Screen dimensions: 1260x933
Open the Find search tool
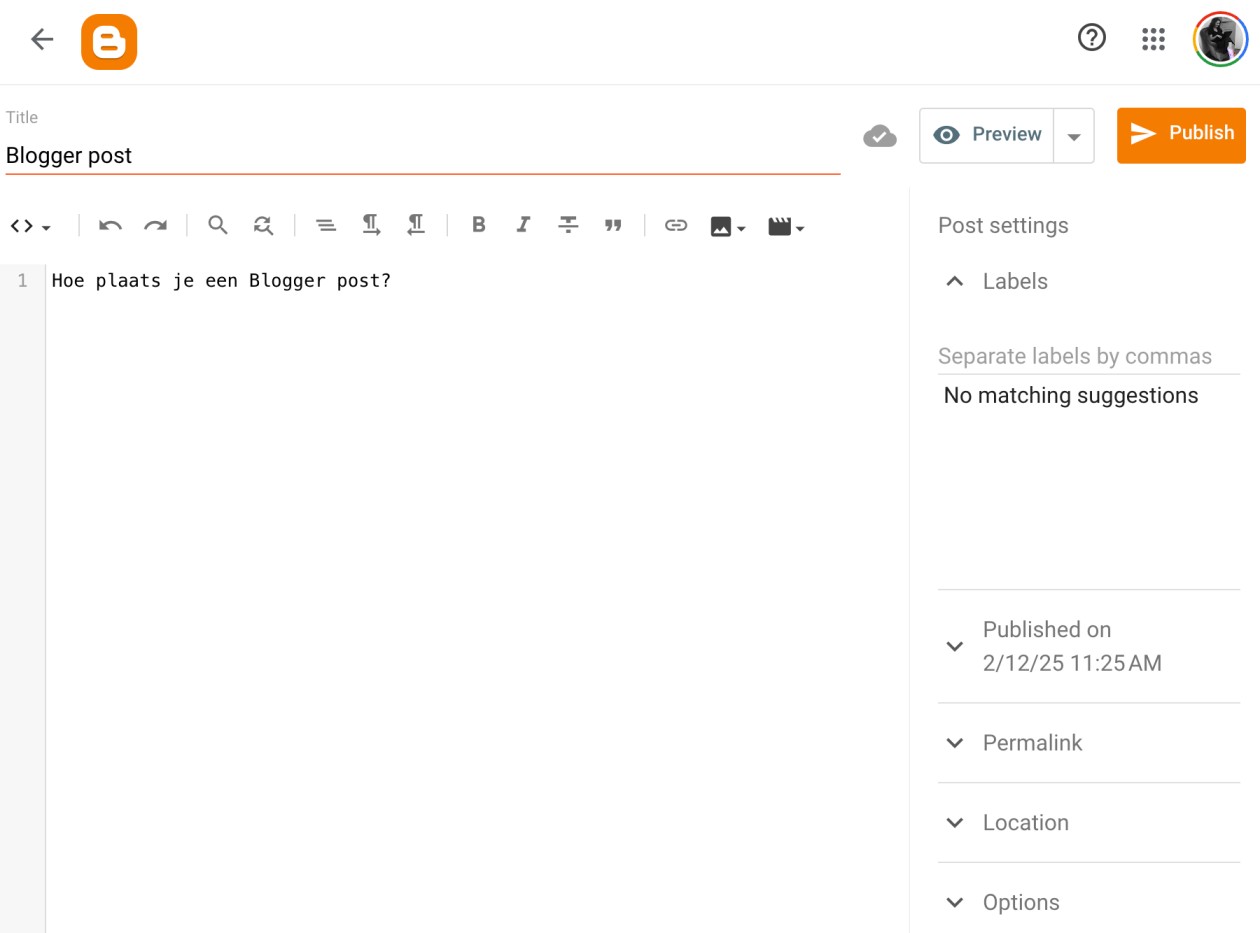pyautogui.click(x=218, y=225)
